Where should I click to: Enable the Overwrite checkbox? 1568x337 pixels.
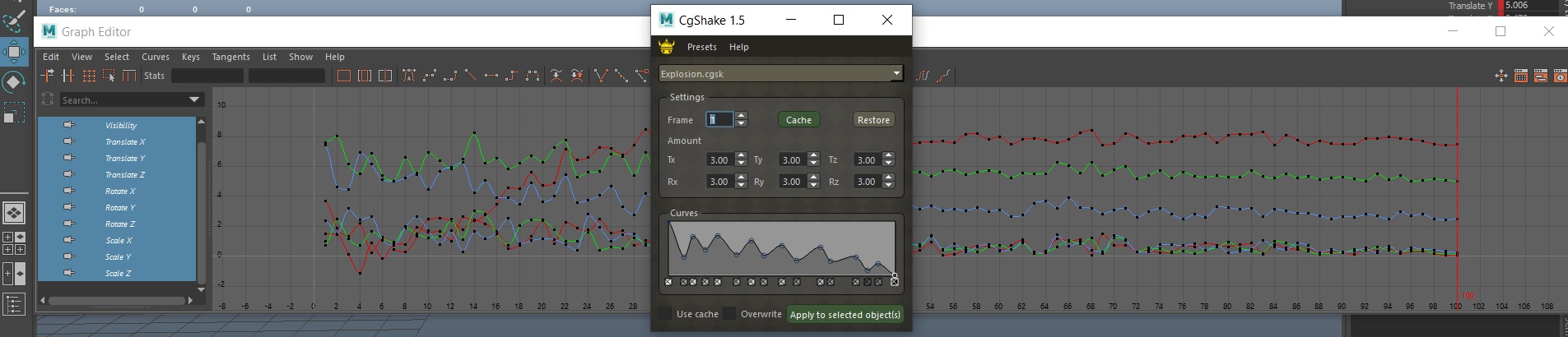(x=729, y=313)
